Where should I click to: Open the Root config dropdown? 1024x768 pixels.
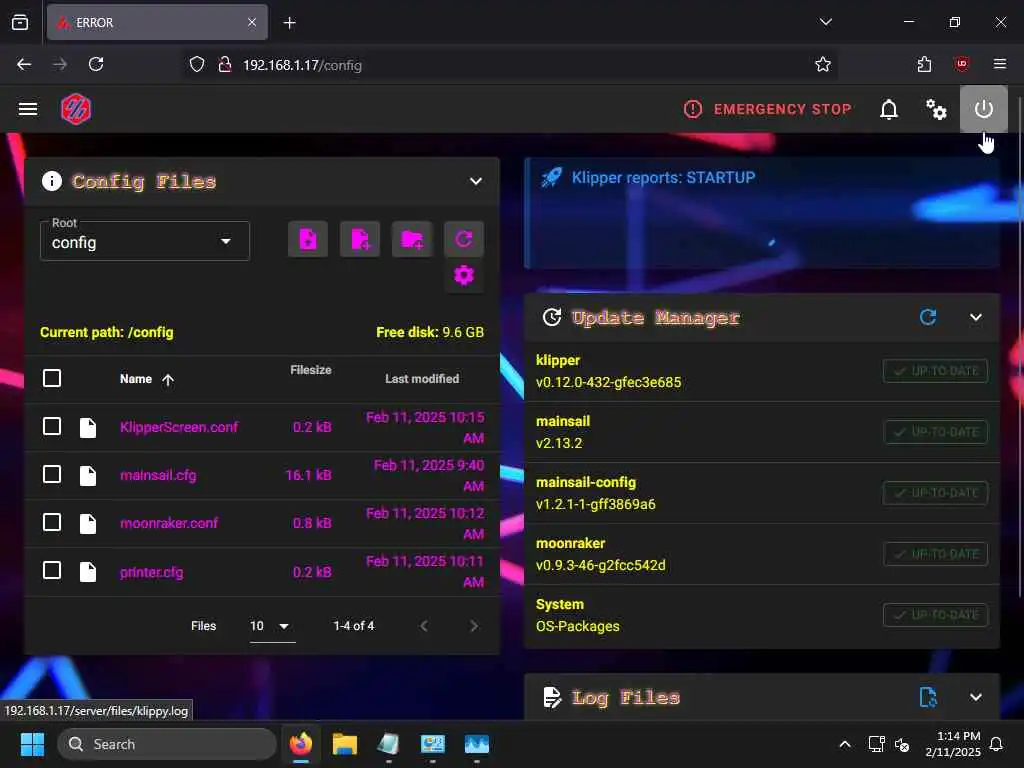tap(144, 241)
